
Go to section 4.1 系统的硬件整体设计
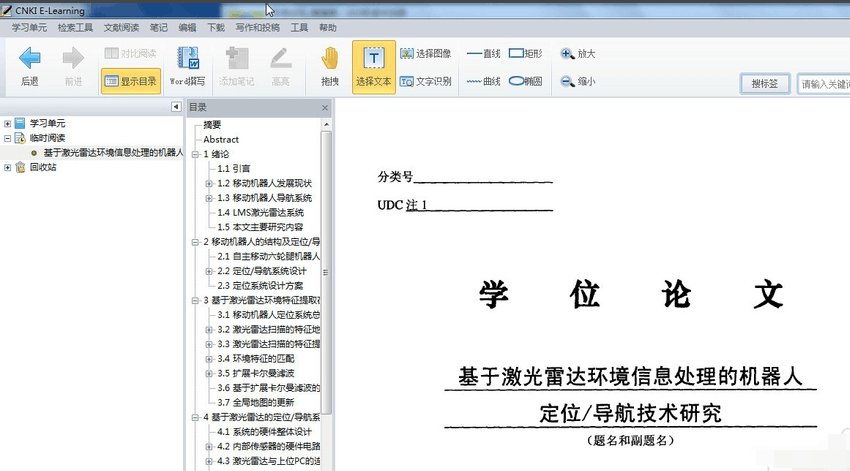pos(265,432)
